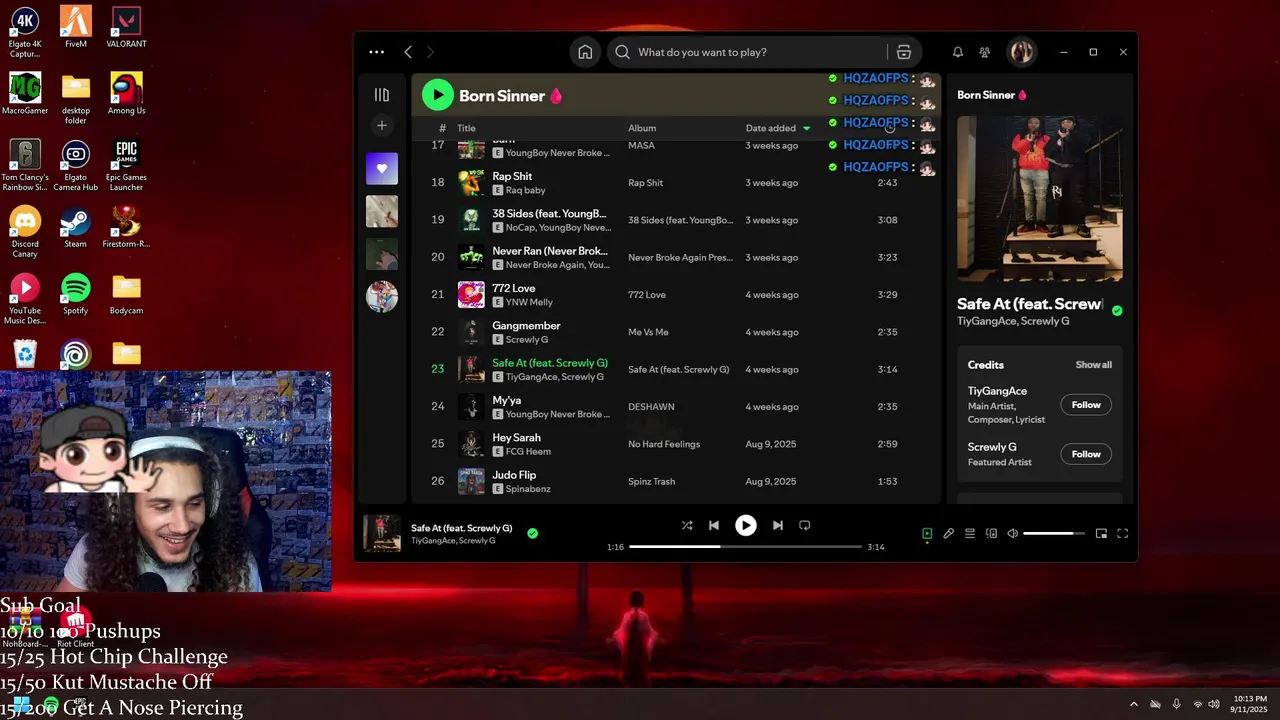Open the VALORANT desktop shortcut
Viewport: 1280px width, 720px height.
coord(126,27)
